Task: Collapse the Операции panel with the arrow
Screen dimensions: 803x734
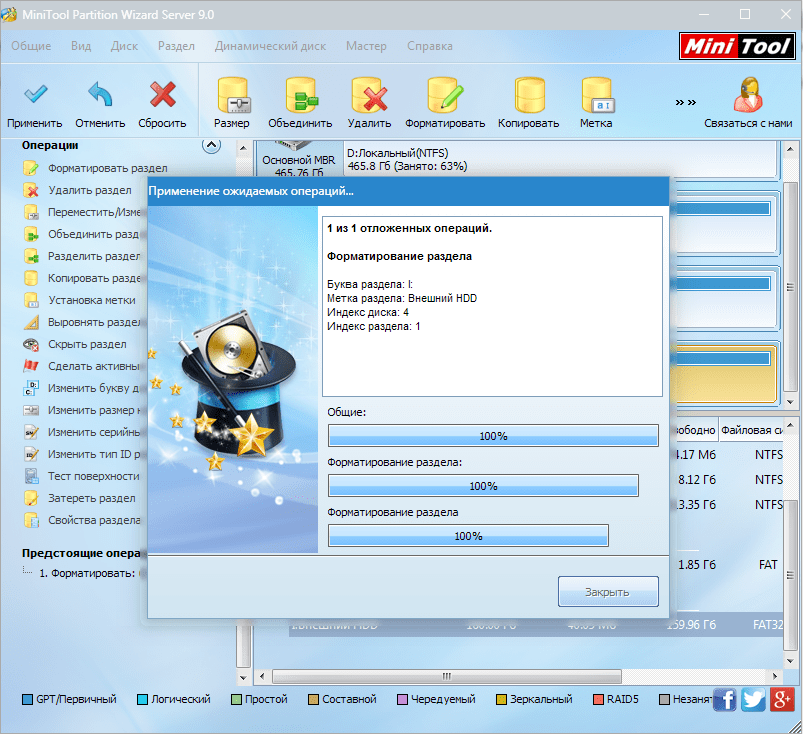Action: [x=210, y=144]
